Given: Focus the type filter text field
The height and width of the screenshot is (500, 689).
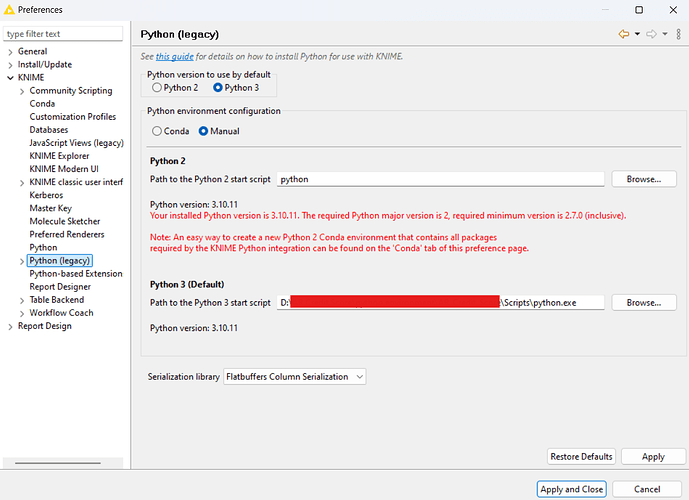Looking at the screenshot, I should [x=63, y=34].
